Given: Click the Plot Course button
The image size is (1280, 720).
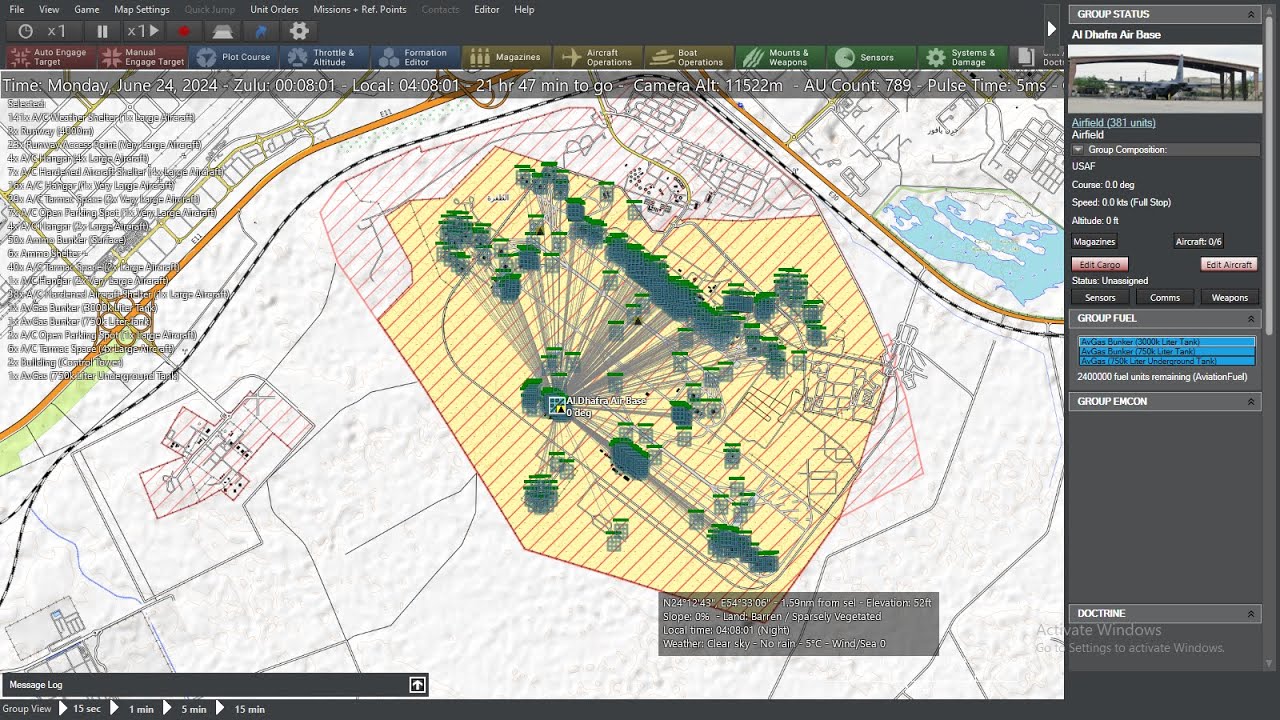Looking at the screenshot, I should [x=234, y=57].
